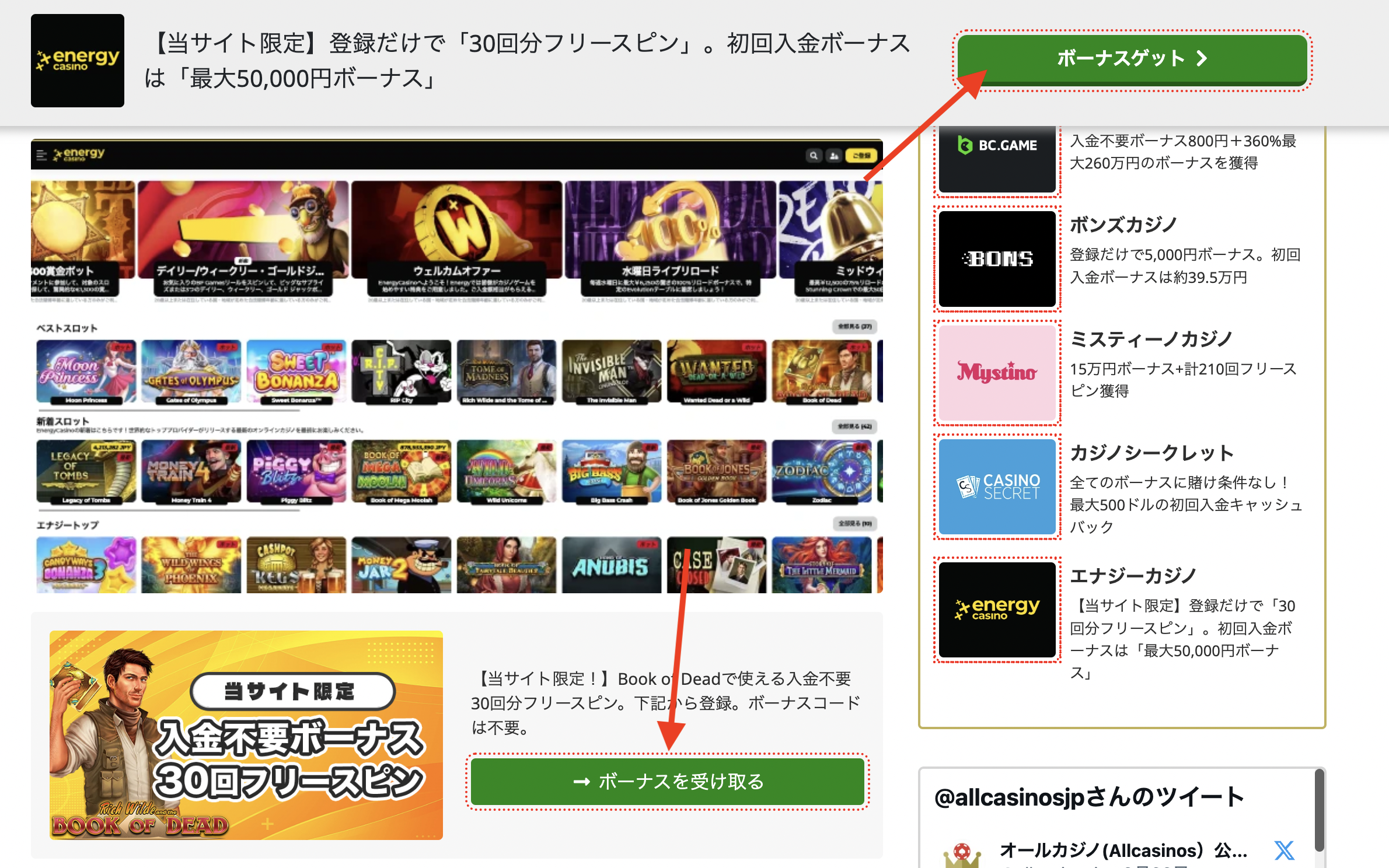Open the Cashpot Kegs thumbnail

tap(296, 565)
